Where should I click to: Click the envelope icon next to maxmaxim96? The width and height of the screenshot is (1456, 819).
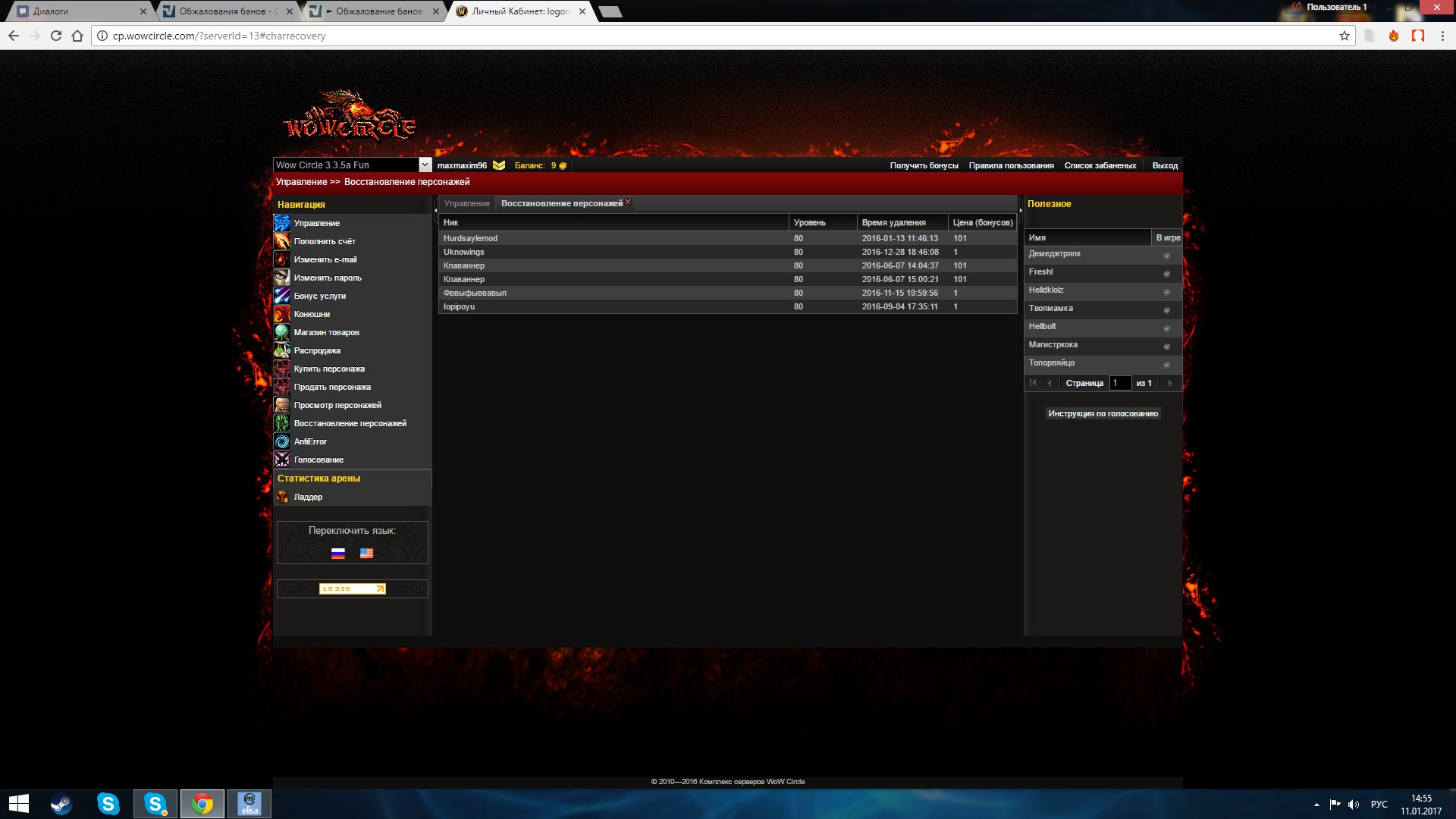(499, 165)
